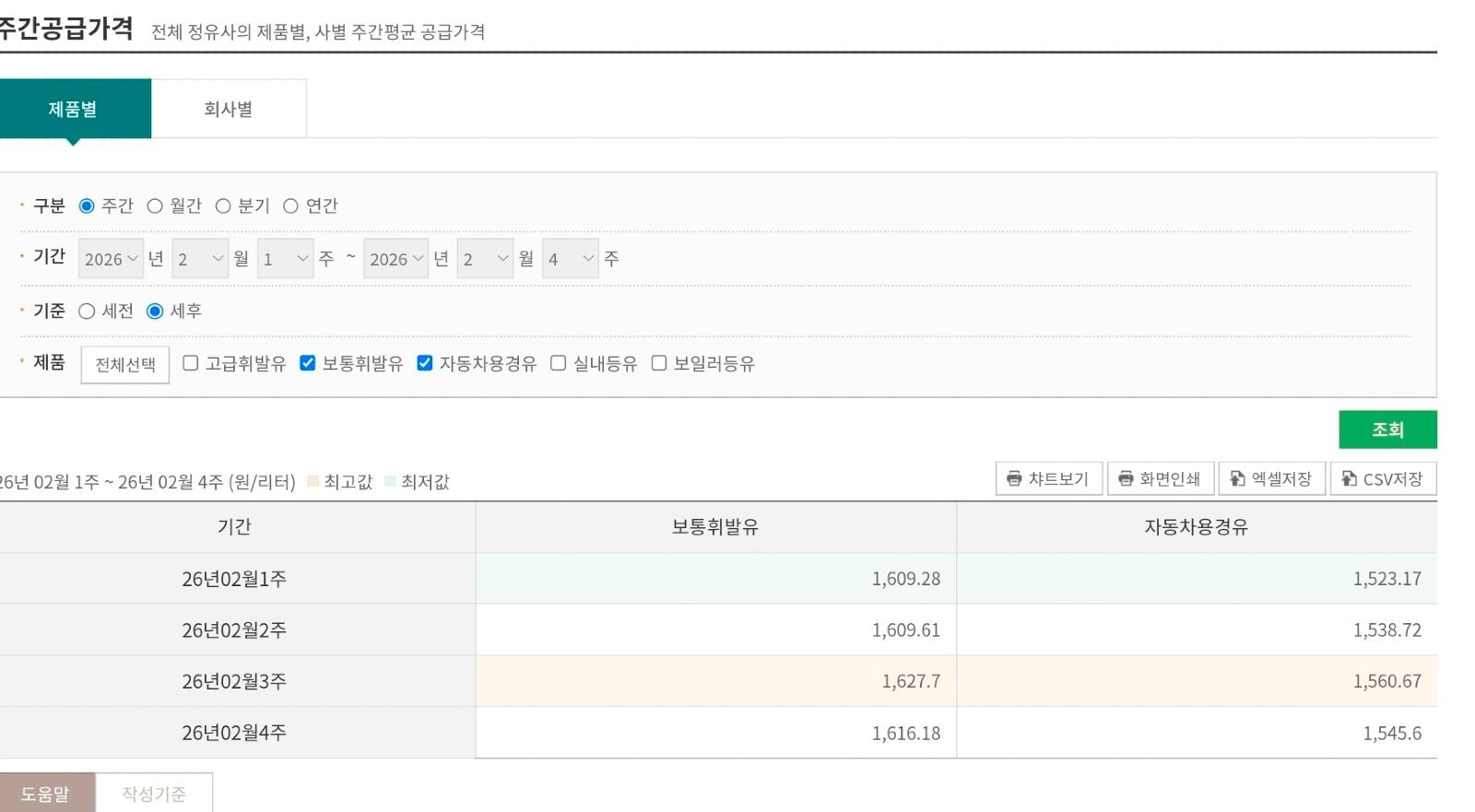The width and height of the screenshot is (1475, 812).
Task: Choose the 세전 price basis option
Action: click(87, 311)
